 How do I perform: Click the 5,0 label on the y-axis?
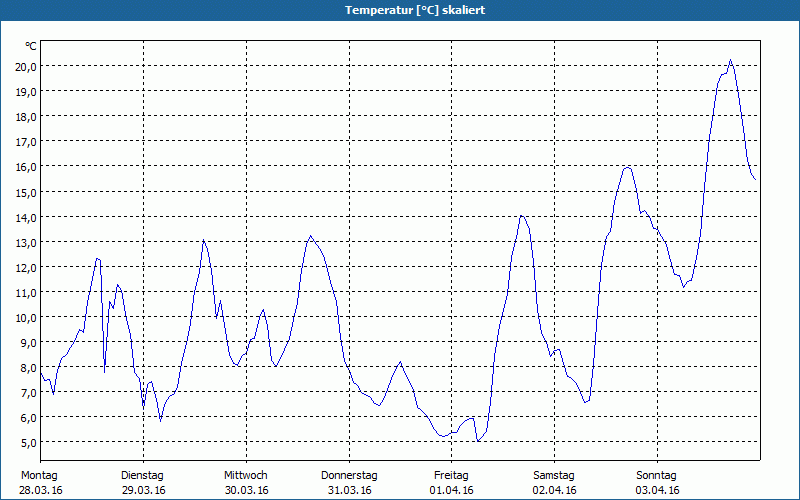[26, 442]
